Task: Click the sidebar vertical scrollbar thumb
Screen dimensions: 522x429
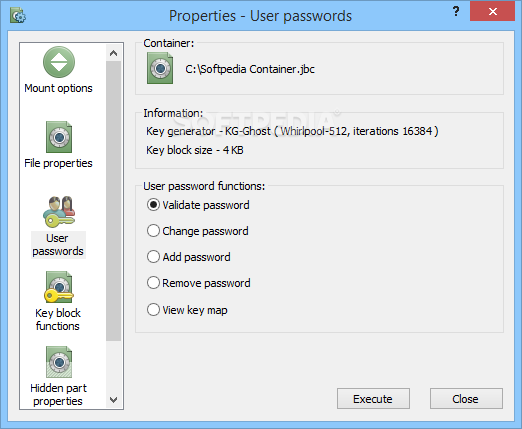Action: coord(114,201)
